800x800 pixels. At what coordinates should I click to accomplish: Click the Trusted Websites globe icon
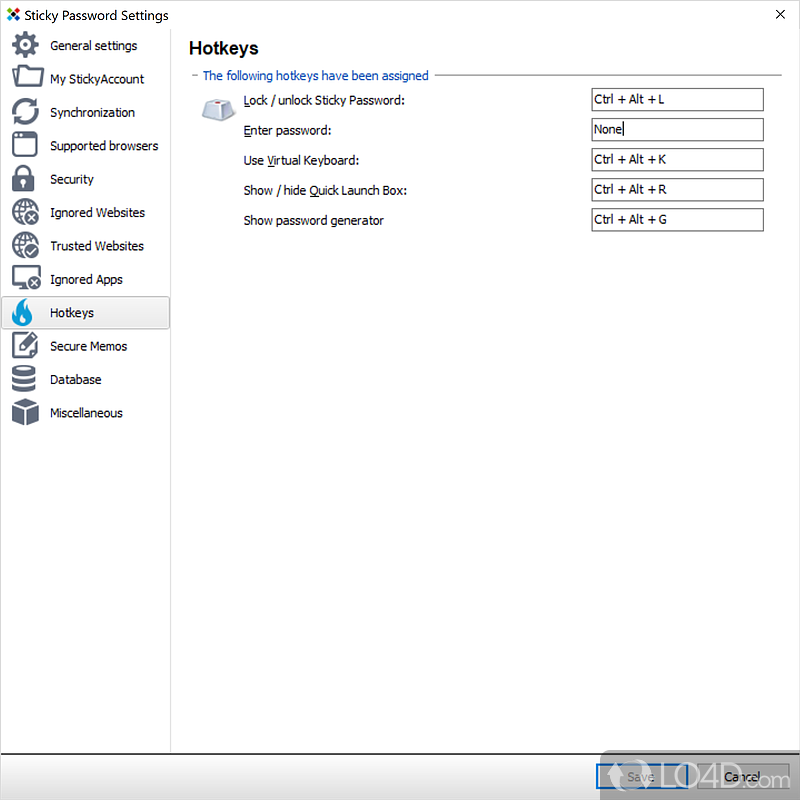25,246
